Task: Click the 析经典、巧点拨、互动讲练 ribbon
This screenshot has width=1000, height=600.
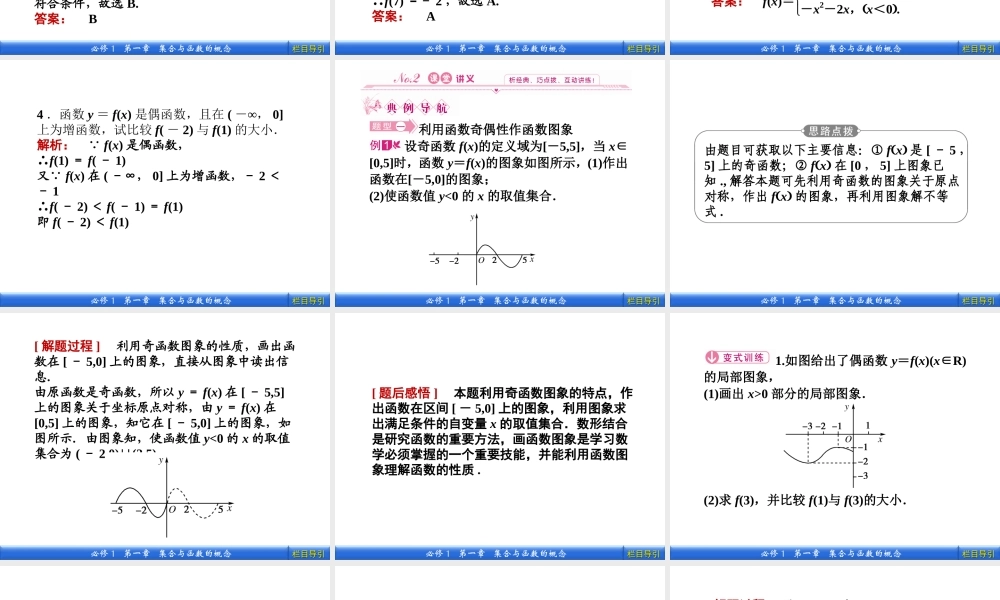Action: (x=551, y=78)
